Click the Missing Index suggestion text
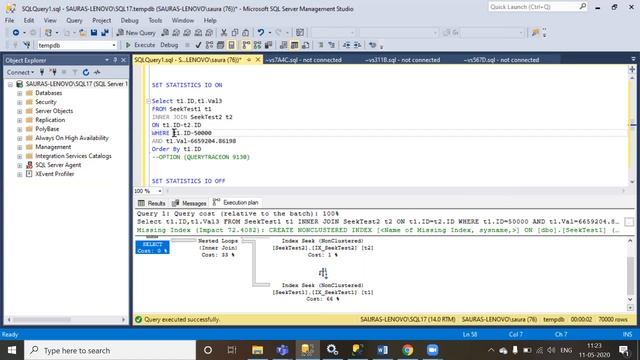This screenshot has width=640, height=360. coord(378,230)
